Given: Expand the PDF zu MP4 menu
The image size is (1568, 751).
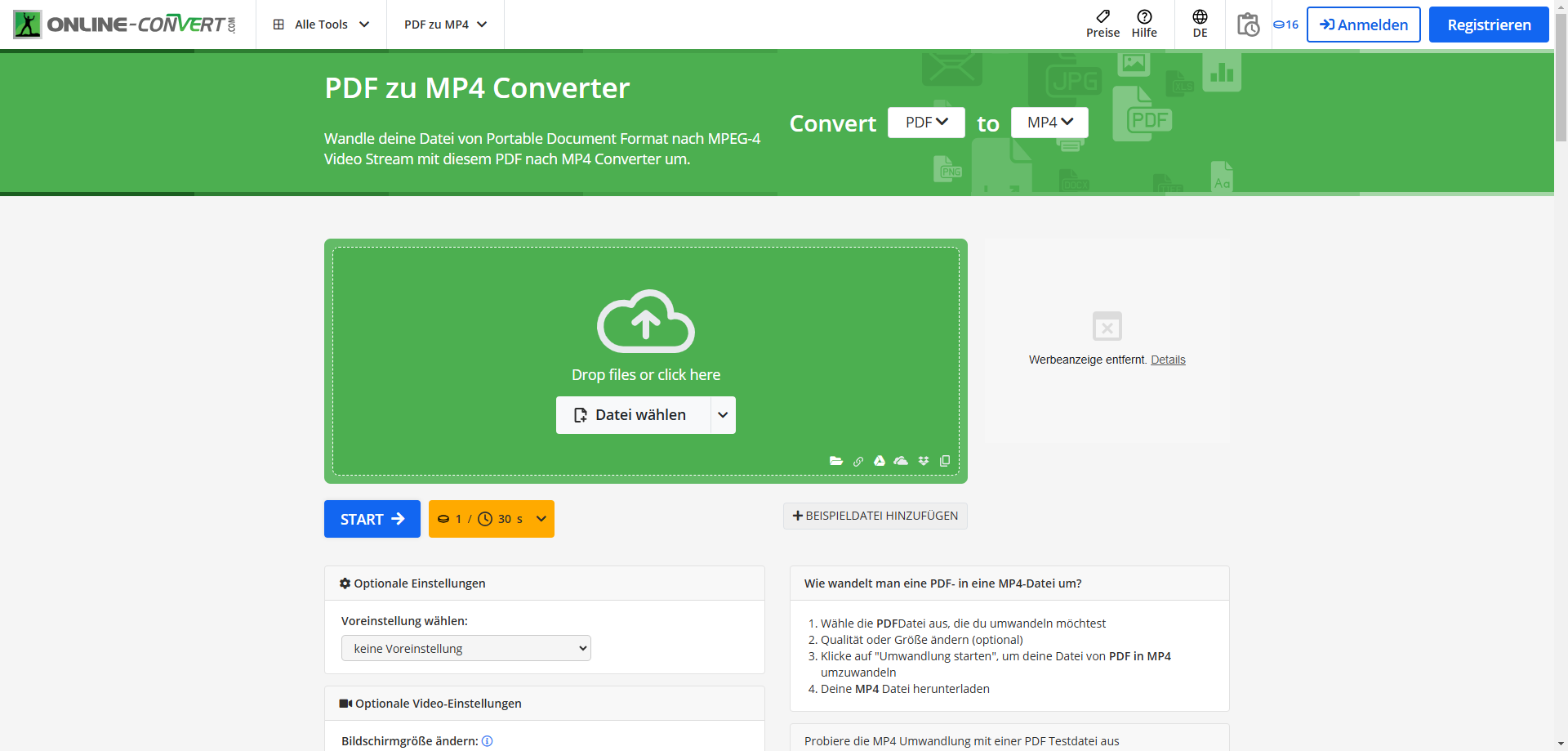Looking at the screenshot, I should pos(445,25).
